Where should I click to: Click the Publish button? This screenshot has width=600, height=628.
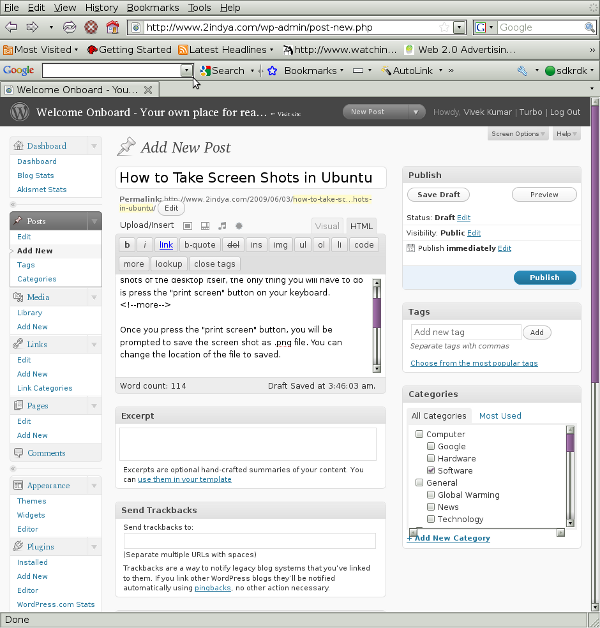(545, 278)
